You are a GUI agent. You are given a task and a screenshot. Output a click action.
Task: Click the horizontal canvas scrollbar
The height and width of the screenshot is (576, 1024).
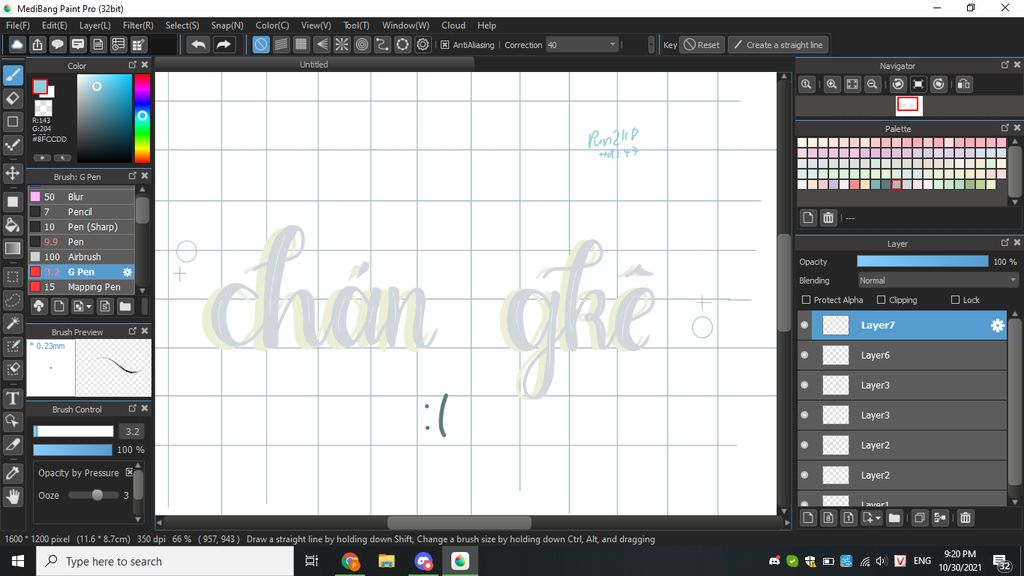tap(459, 523)
